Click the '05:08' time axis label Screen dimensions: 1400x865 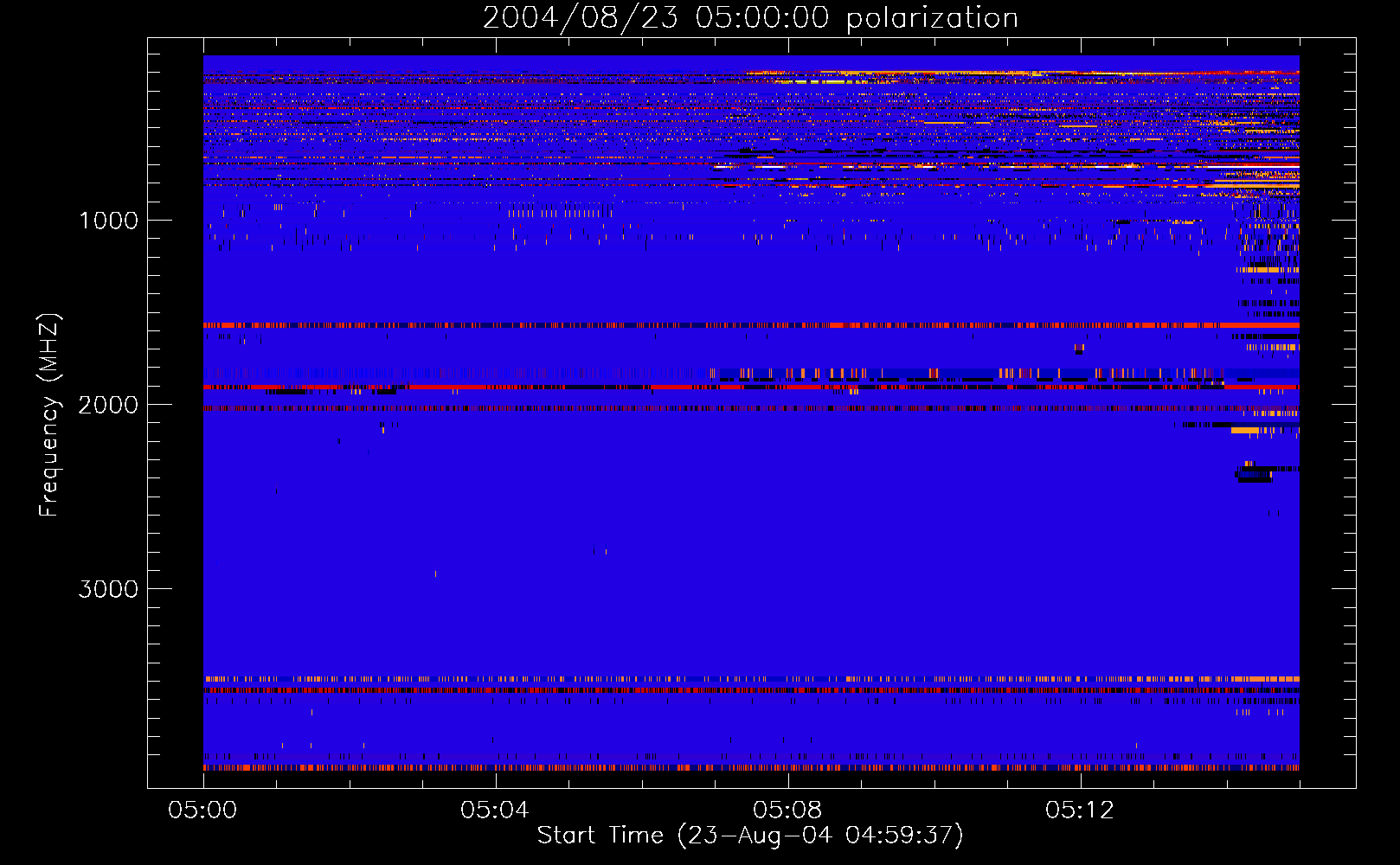[787, 811]
